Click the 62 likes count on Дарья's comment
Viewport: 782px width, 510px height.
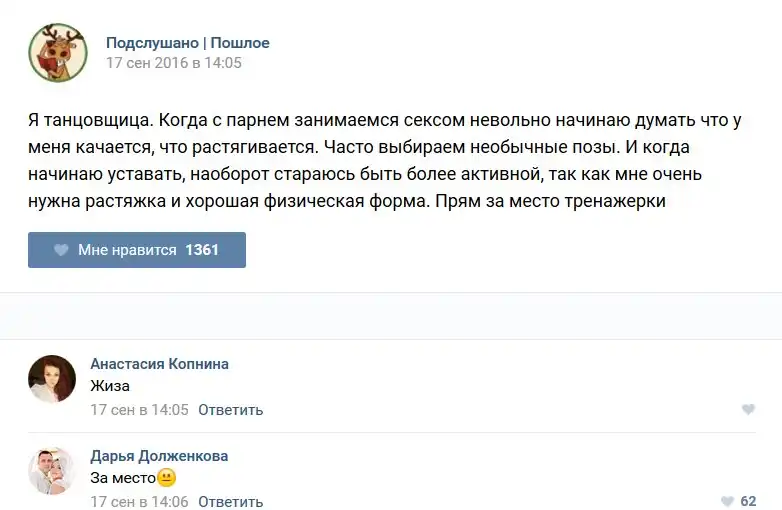[748, 502]
